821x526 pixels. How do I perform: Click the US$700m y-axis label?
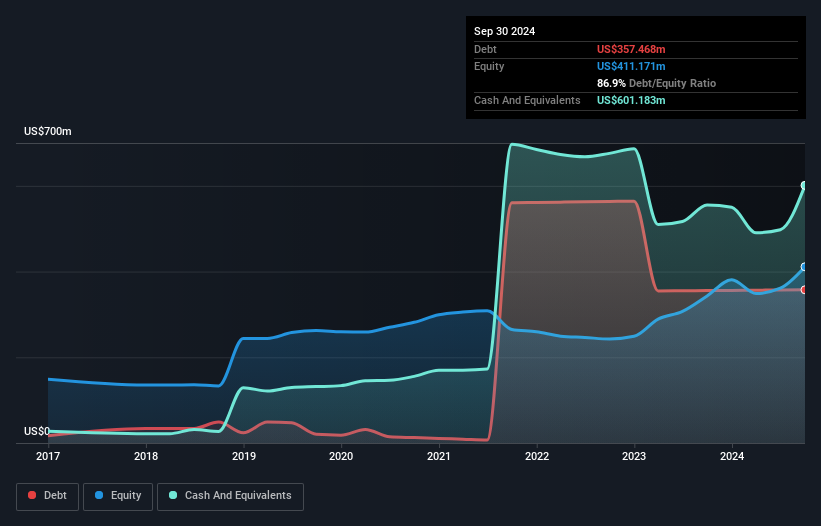[x=48, y=131]
